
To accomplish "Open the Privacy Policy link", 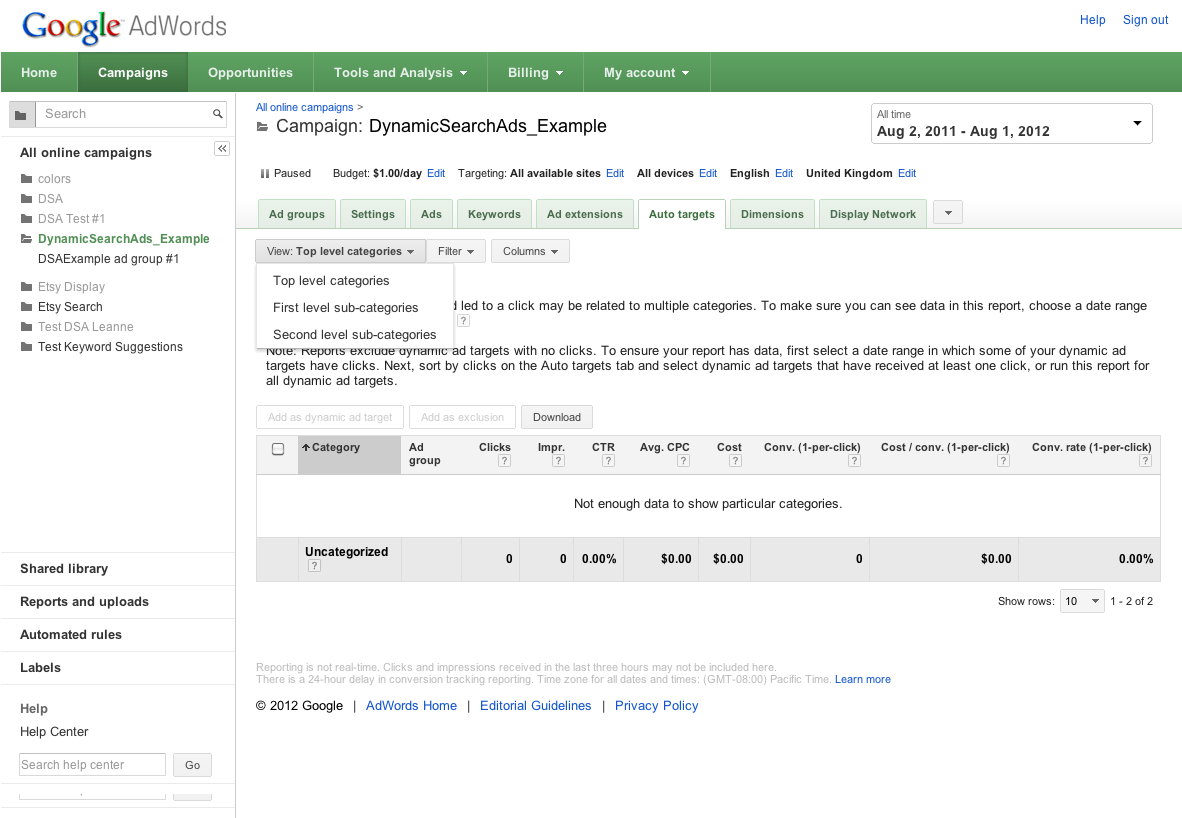I will tap(657, 706).
